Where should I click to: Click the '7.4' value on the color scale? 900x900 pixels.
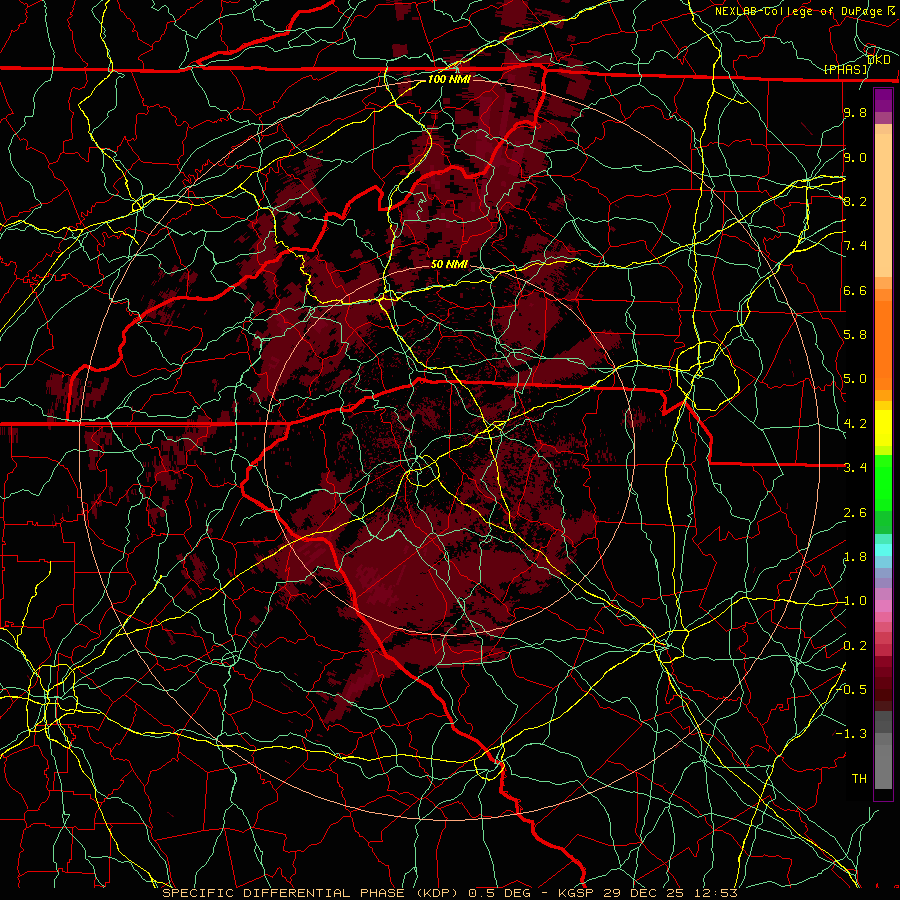pyautogui.click(x=855, y=246)
